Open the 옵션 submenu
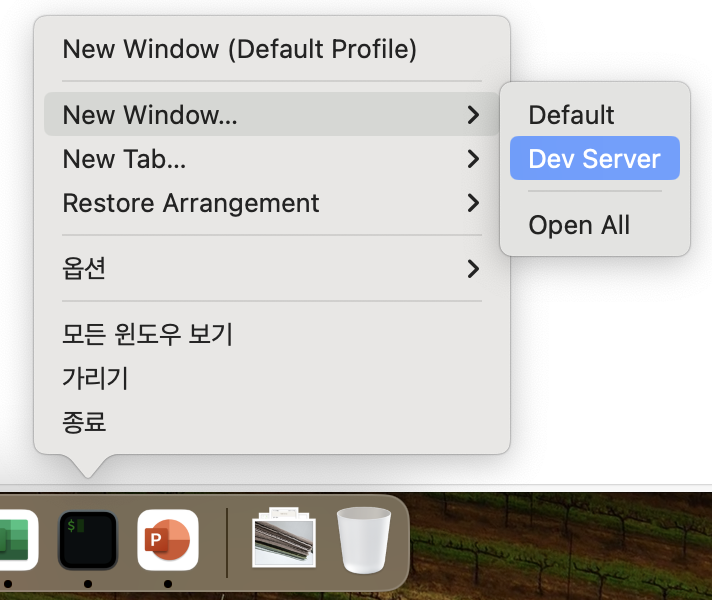712x600 pixels. coord(272,268)
